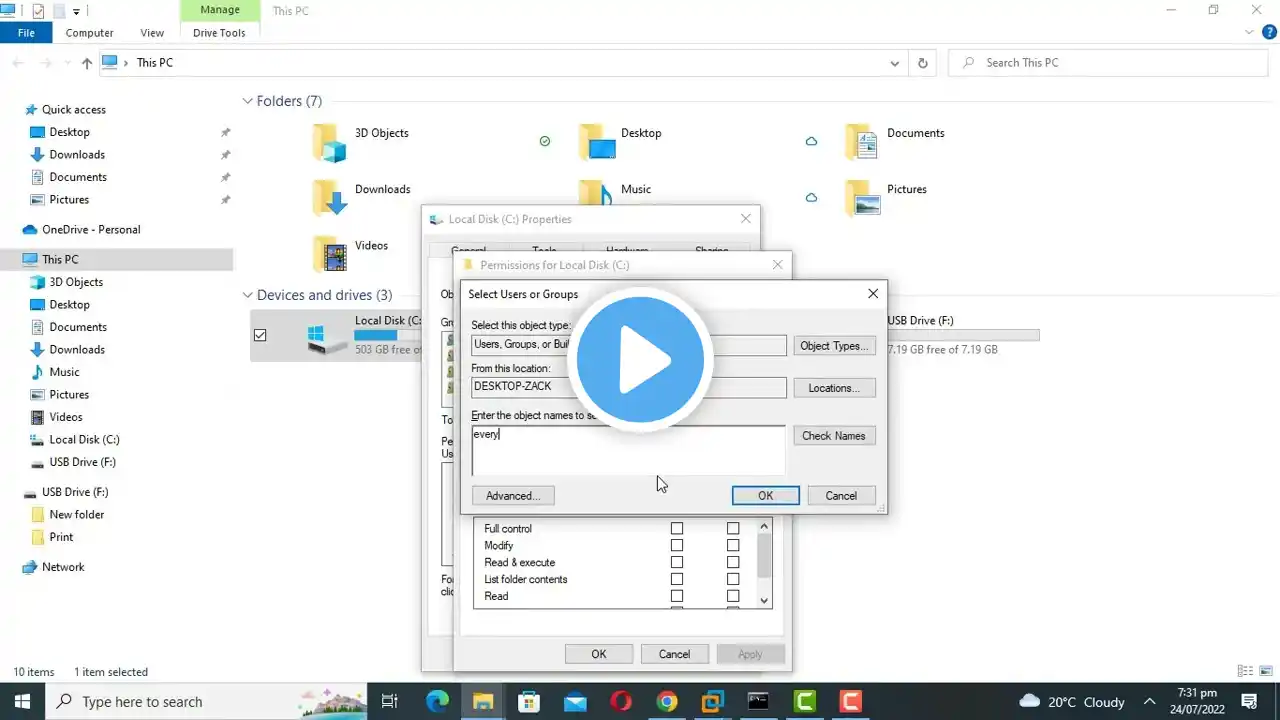Tick the Allow checkbox for Read & execute

point(677,563)
